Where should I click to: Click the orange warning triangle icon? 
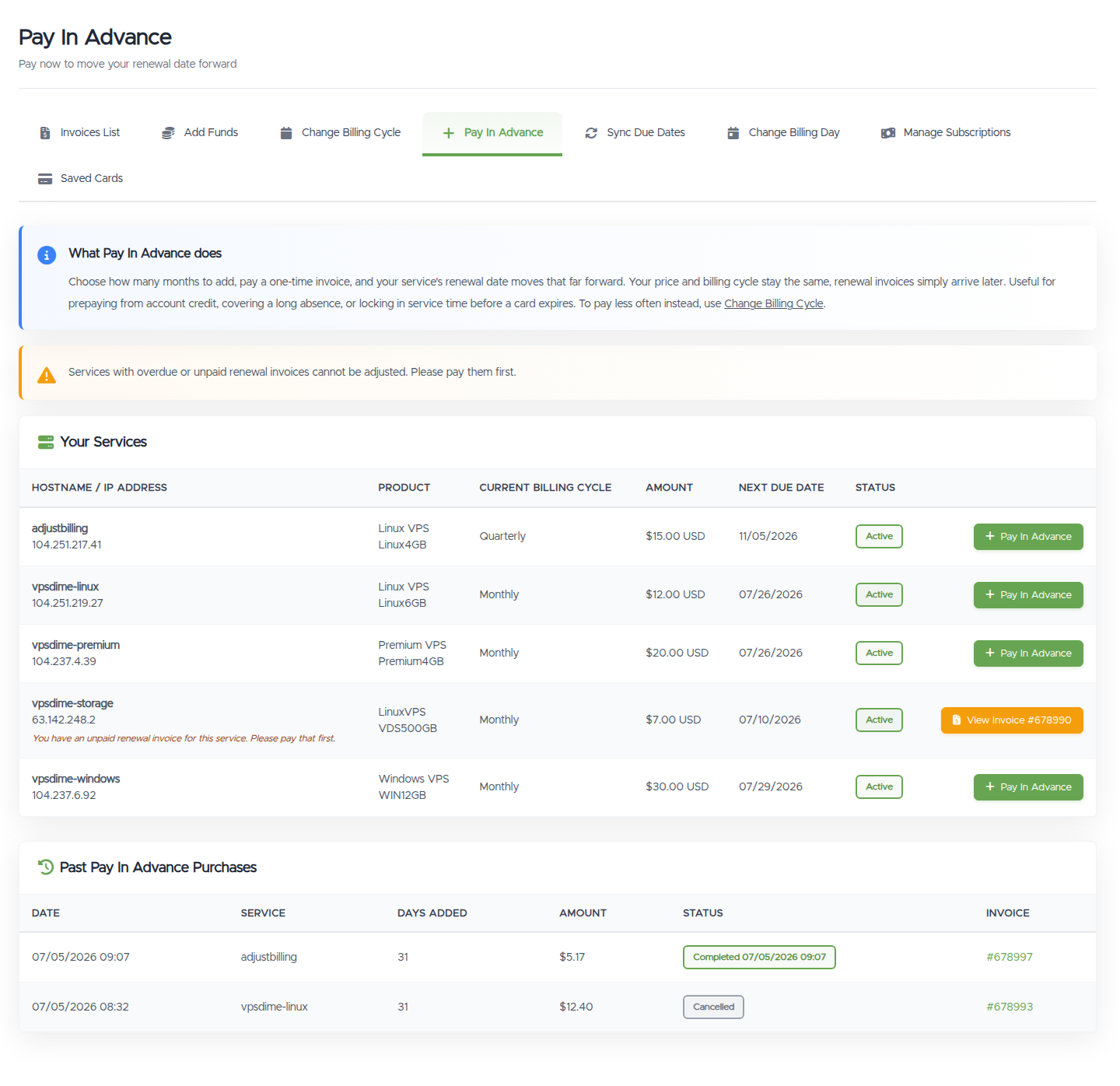click(x=47, y=375)
